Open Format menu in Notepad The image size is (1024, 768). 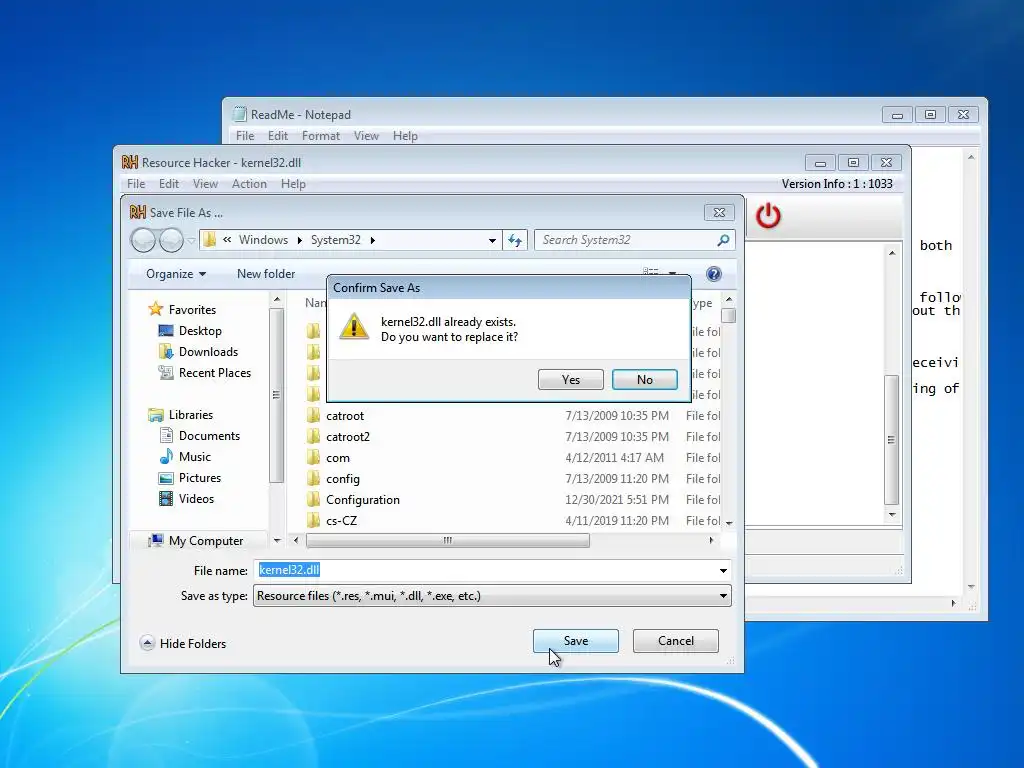[x=321, y=136]
